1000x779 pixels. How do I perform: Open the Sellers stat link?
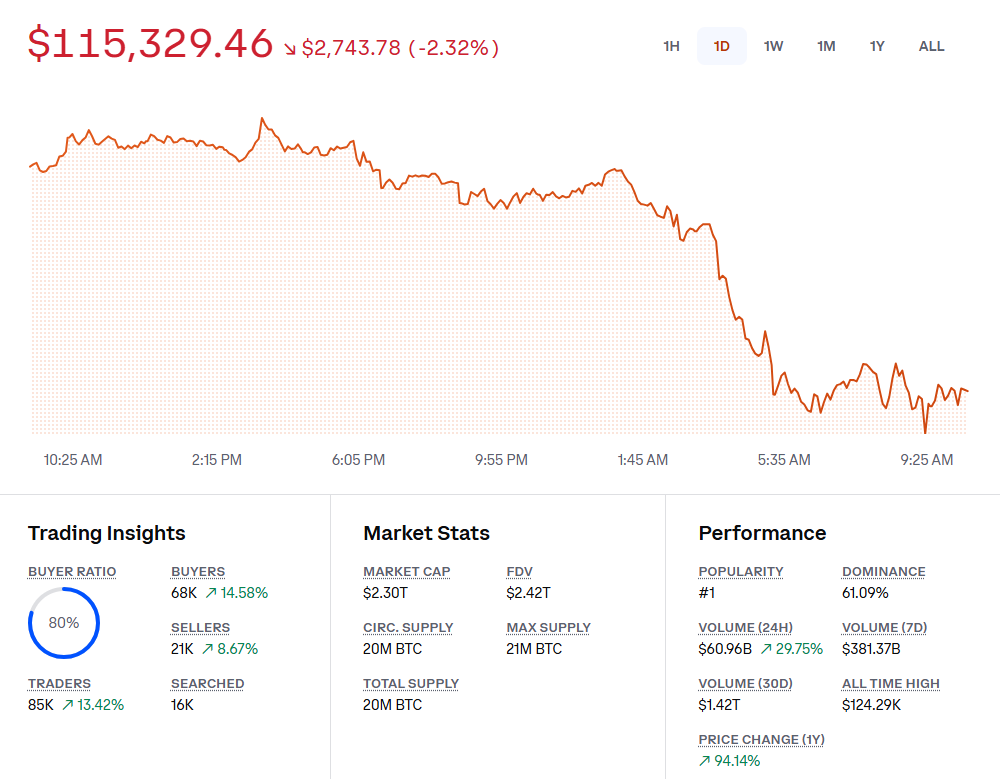coord(200,627)
